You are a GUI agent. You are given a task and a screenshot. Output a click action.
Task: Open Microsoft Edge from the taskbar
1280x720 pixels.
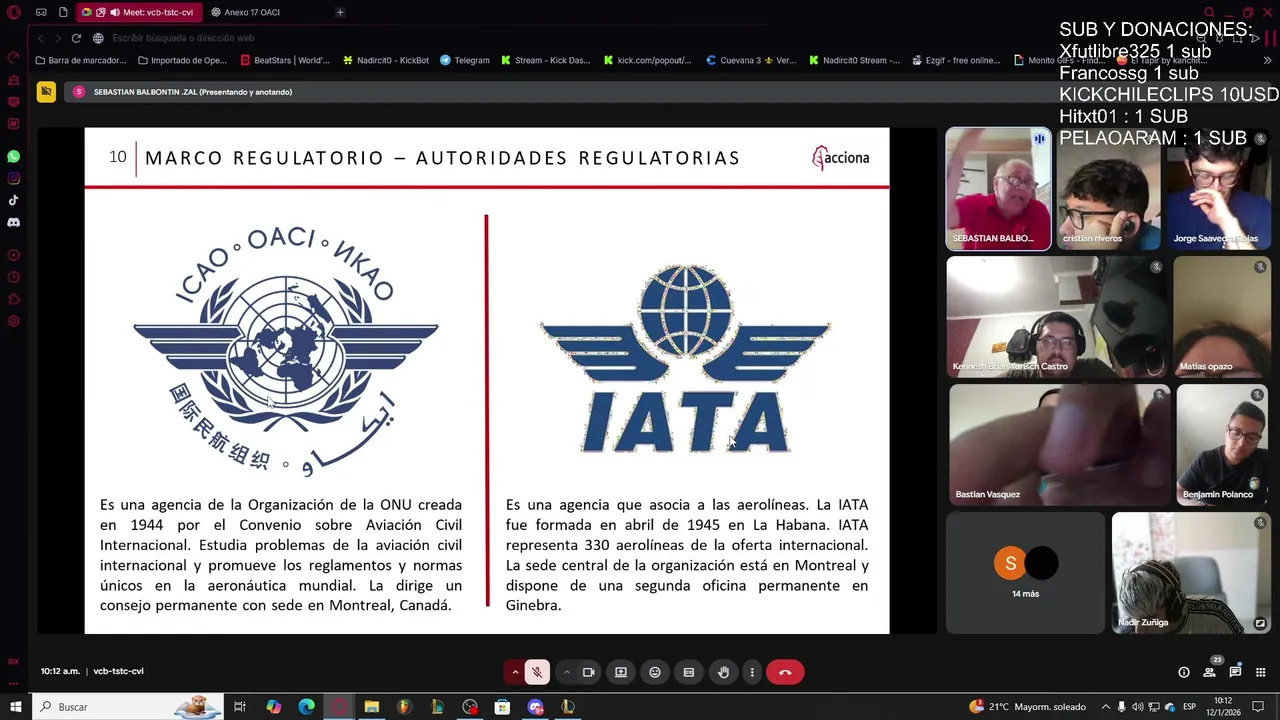tap(306, 707)
